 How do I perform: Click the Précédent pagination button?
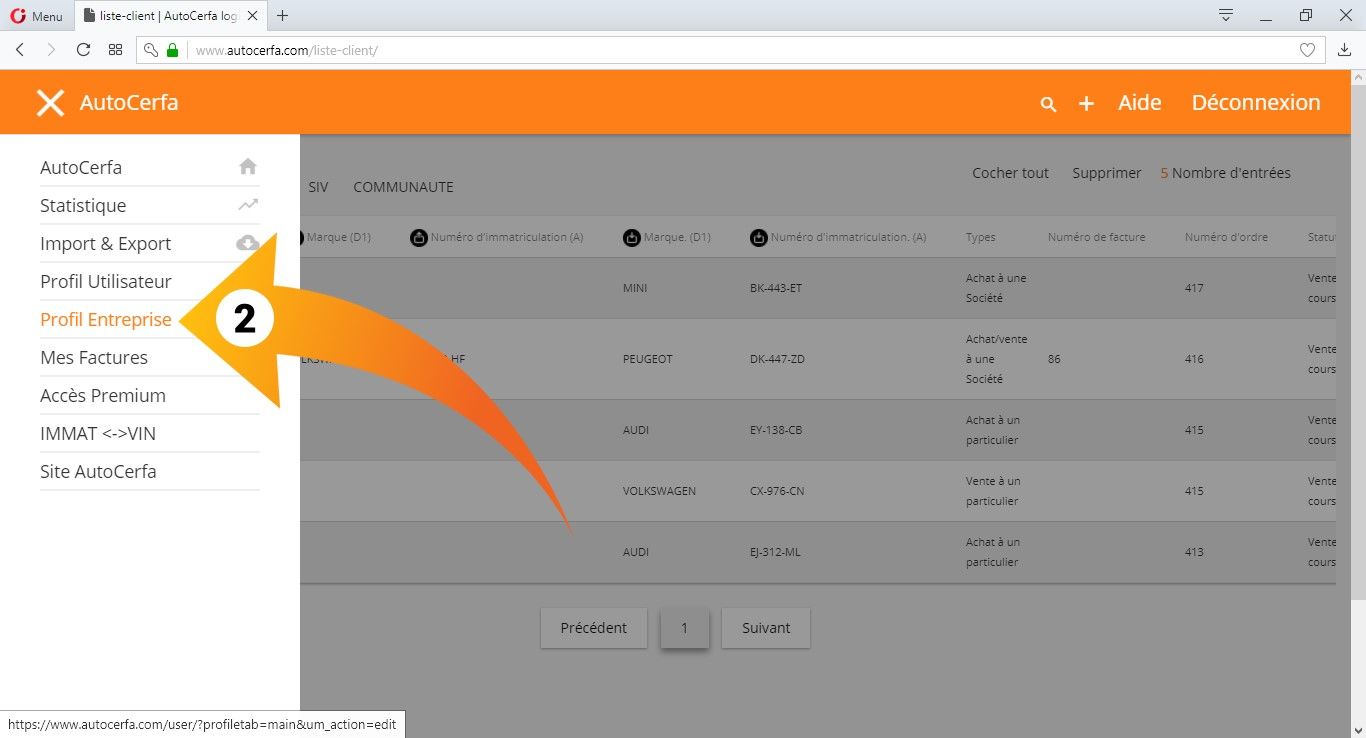(593, 628)
